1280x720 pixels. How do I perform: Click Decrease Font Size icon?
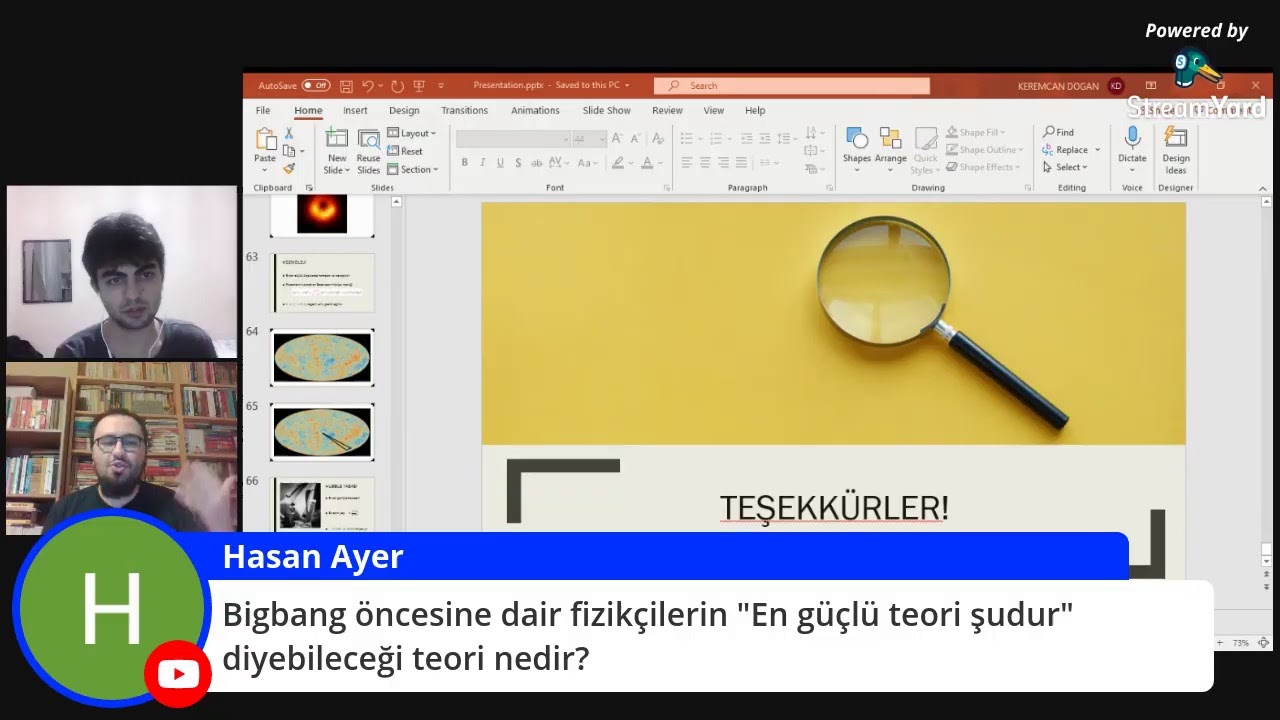pyautogui.click(x=634, y=139)
